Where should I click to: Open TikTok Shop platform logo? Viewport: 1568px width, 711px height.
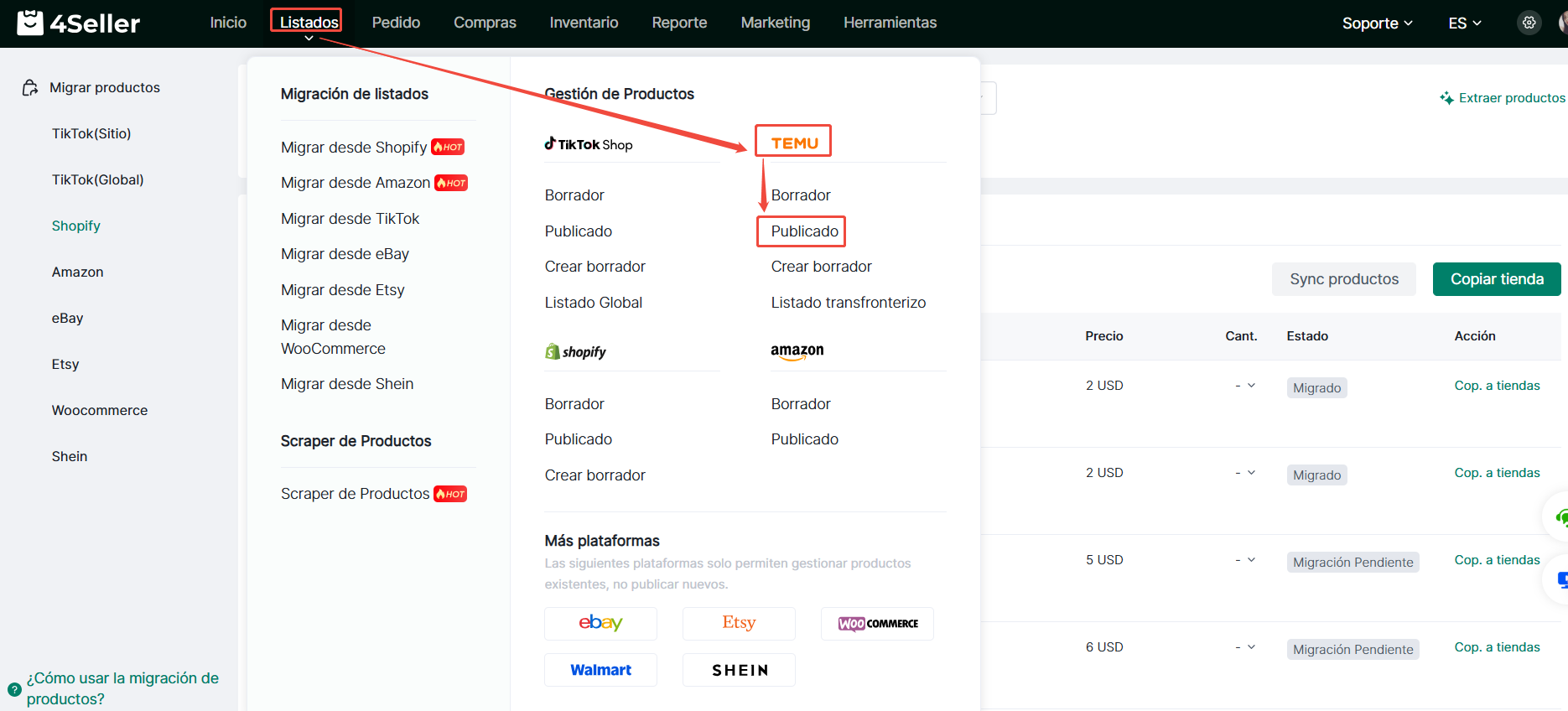(589, 144)
